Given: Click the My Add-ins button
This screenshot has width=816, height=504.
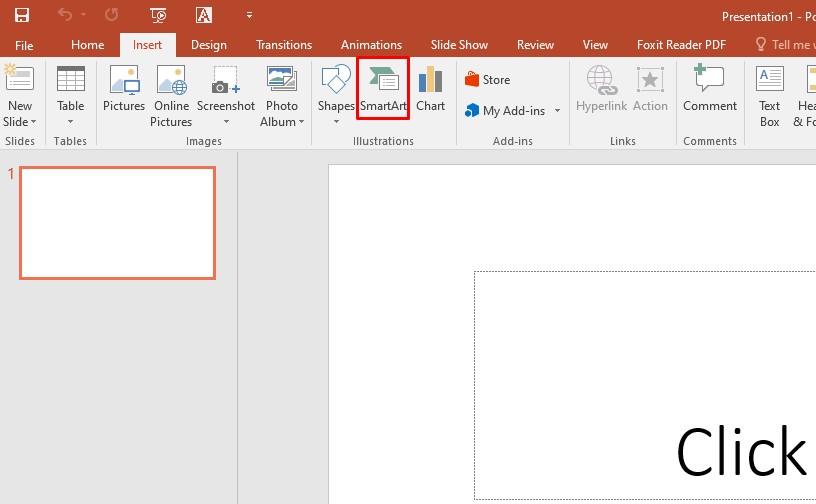Looking at the screenshot, I should 505,110.
